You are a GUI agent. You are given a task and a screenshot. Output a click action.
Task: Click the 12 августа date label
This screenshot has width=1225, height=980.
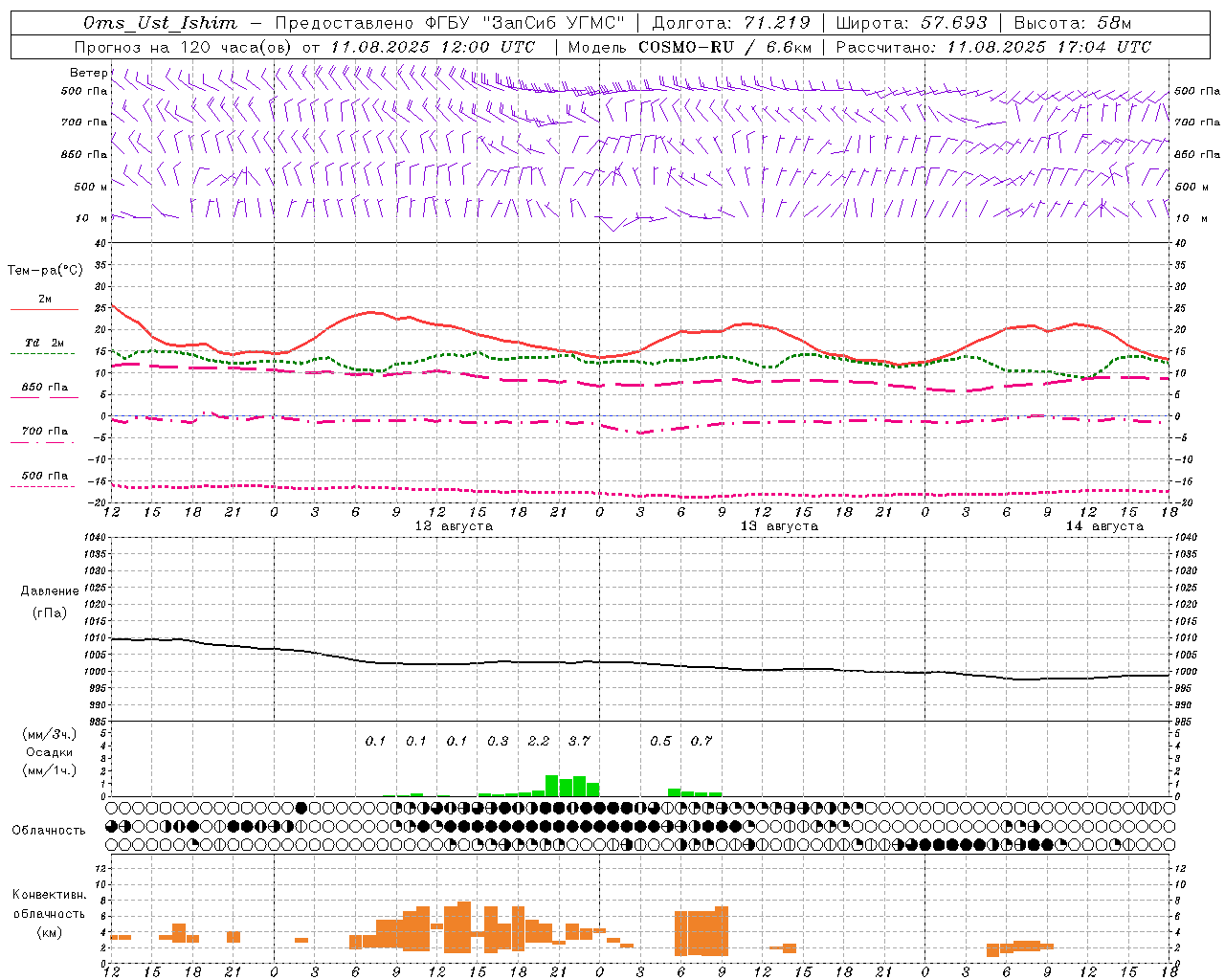coord(454,526)
